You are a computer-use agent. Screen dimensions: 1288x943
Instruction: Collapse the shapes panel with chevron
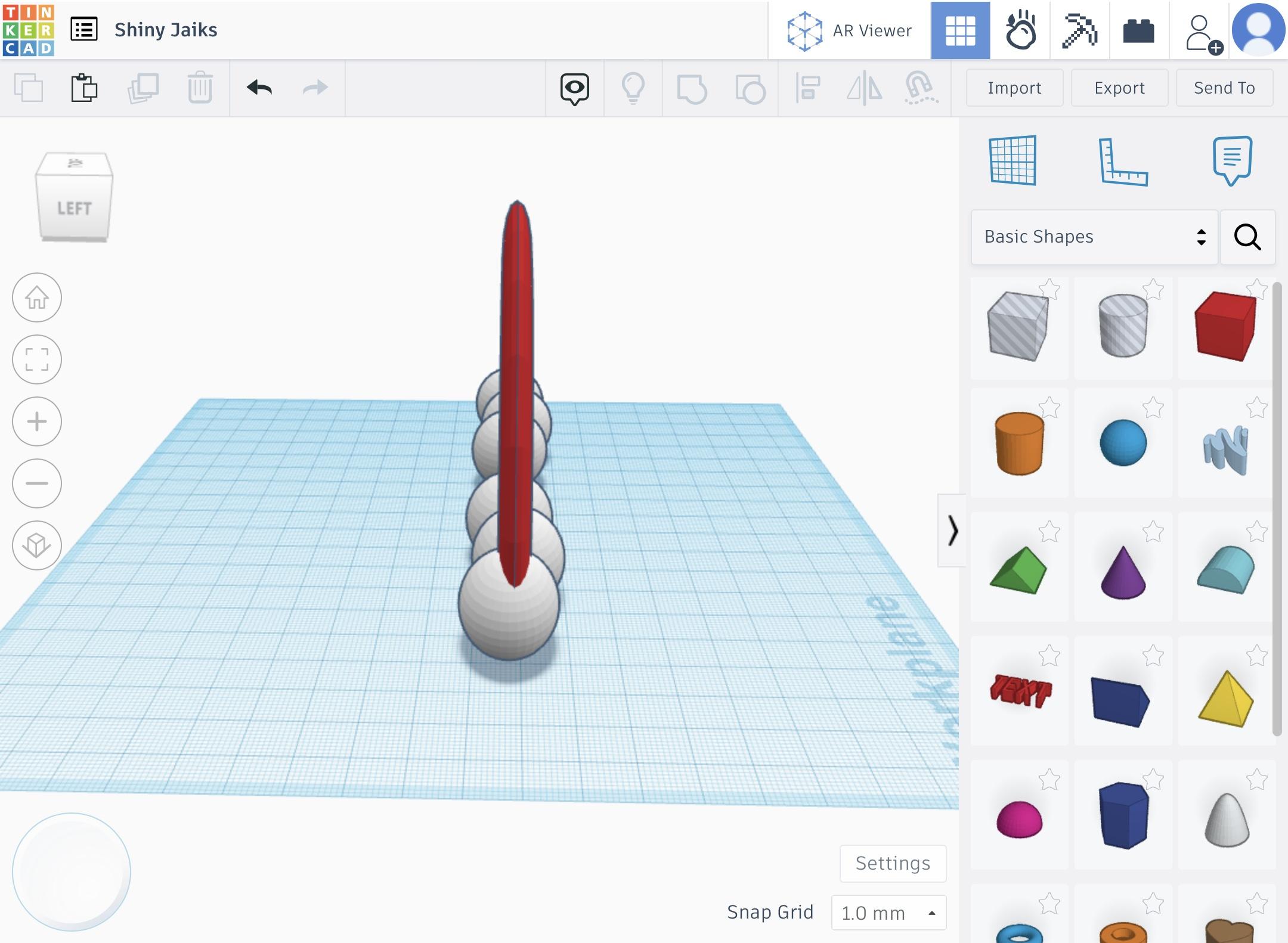point(952,531)
